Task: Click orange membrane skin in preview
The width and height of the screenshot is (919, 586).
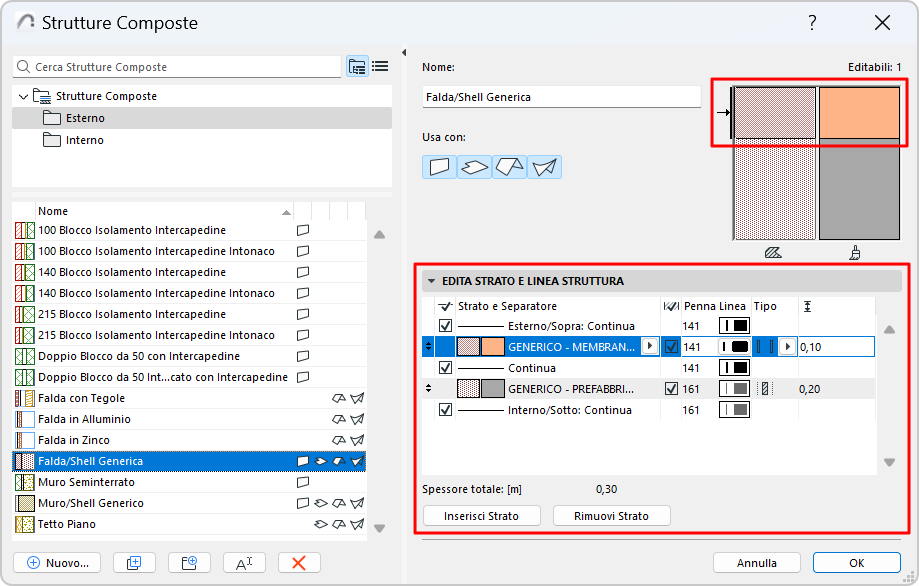Action: pos(859,113)
